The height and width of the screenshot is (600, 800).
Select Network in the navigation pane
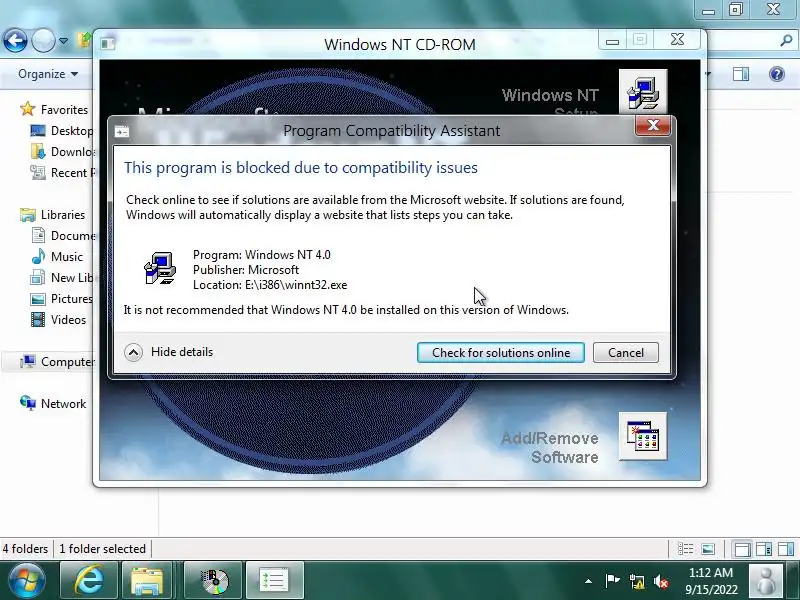(x=53, y=403)
